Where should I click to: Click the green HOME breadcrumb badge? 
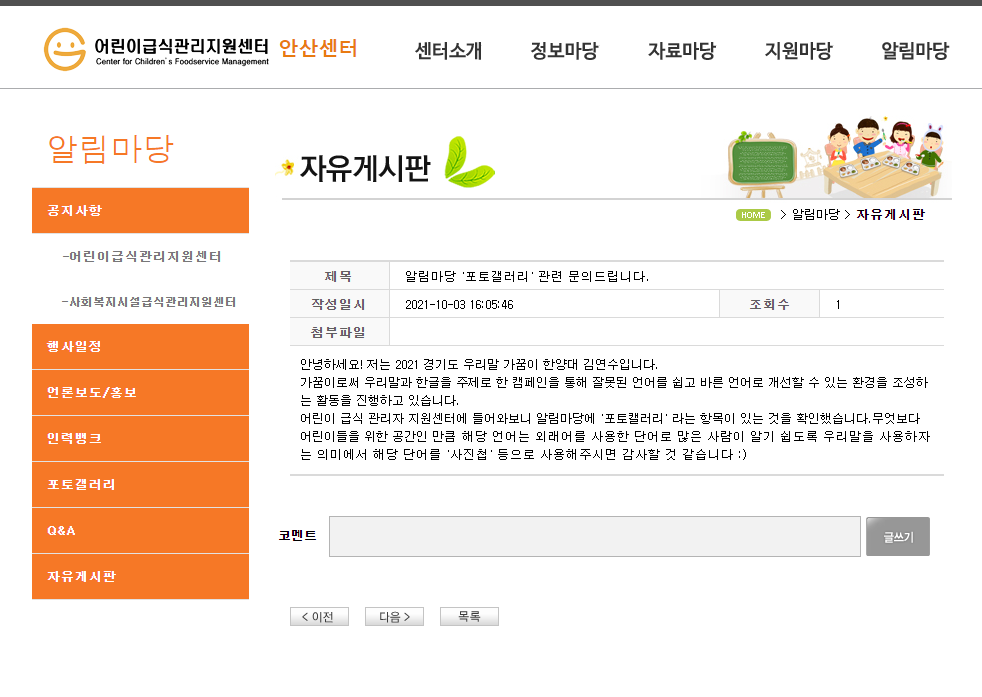[x=753, y=215]
